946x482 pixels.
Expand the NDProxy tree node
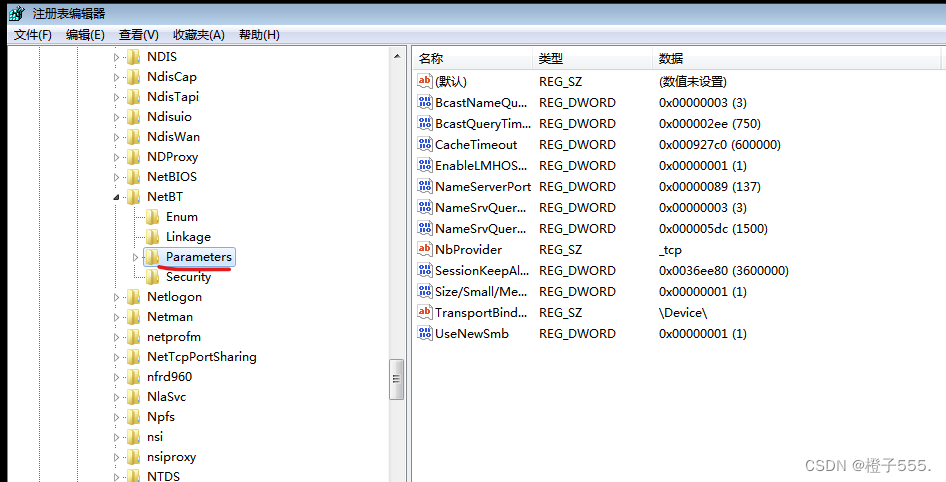[x=117, y=157]
